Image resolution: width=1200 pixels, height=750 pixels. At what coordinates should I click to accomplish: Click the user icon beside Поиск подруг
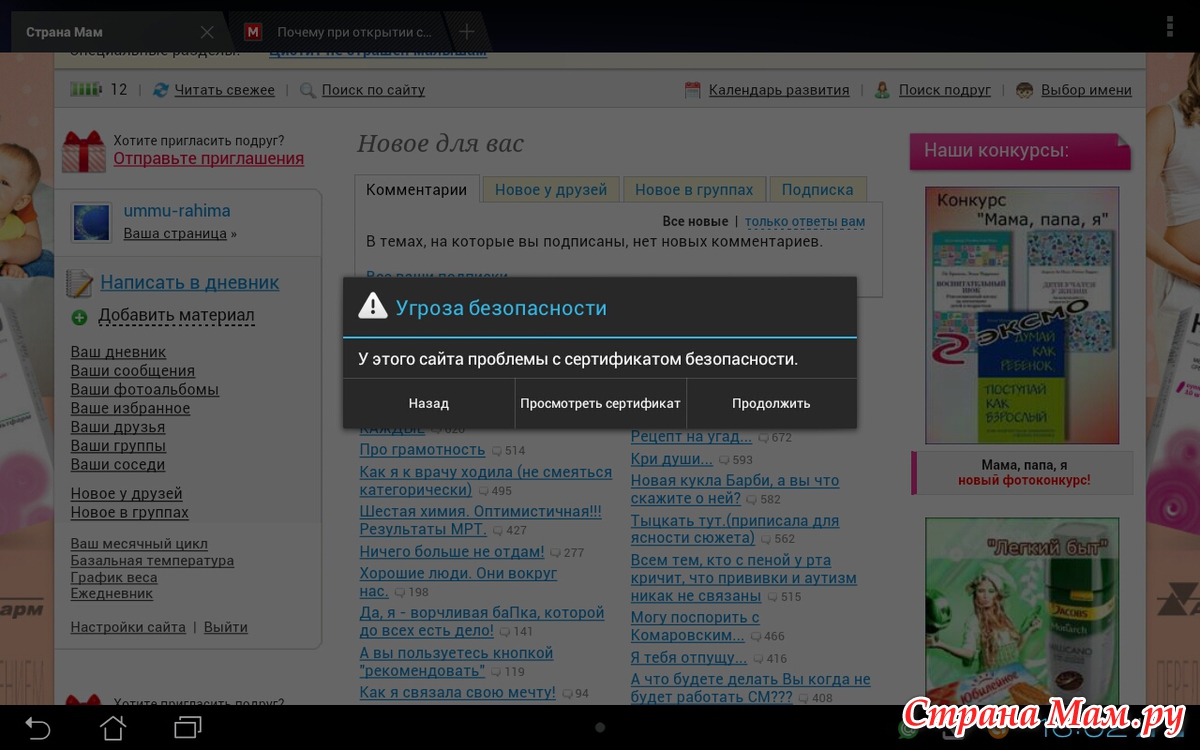pos(882,90)
